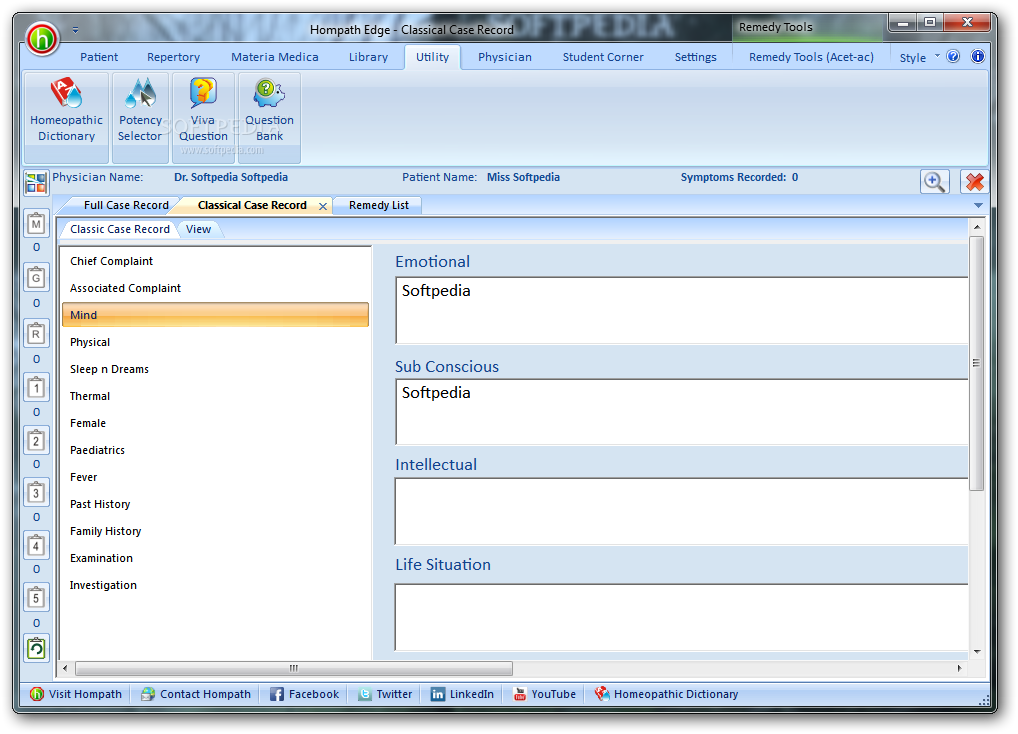Select clipboard 2 in sidebar
Viewport: 1018px width, 734px height.
[x=36, y=441]
